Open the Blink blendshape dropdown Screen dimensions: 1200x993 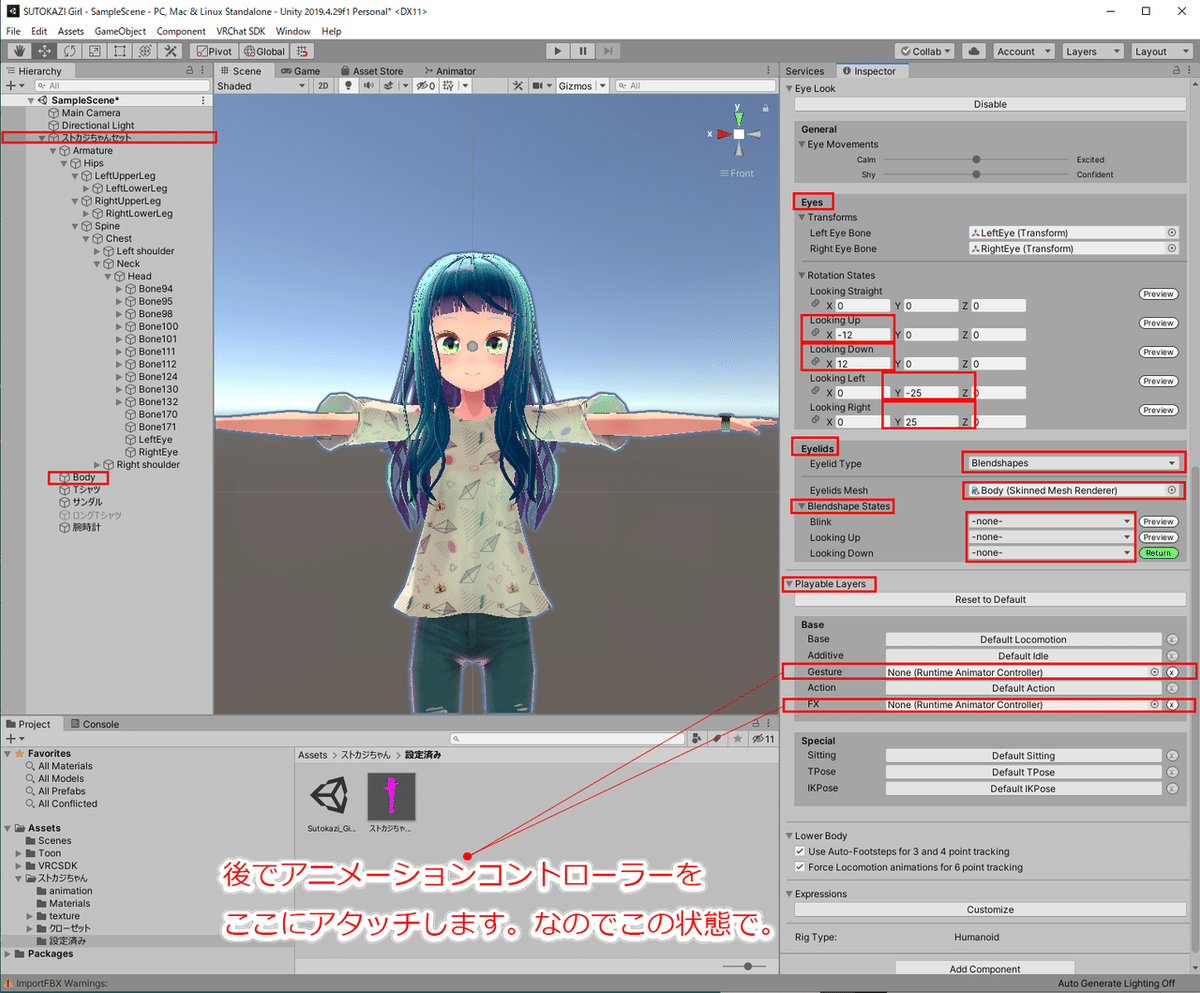tap(1051, 522)
